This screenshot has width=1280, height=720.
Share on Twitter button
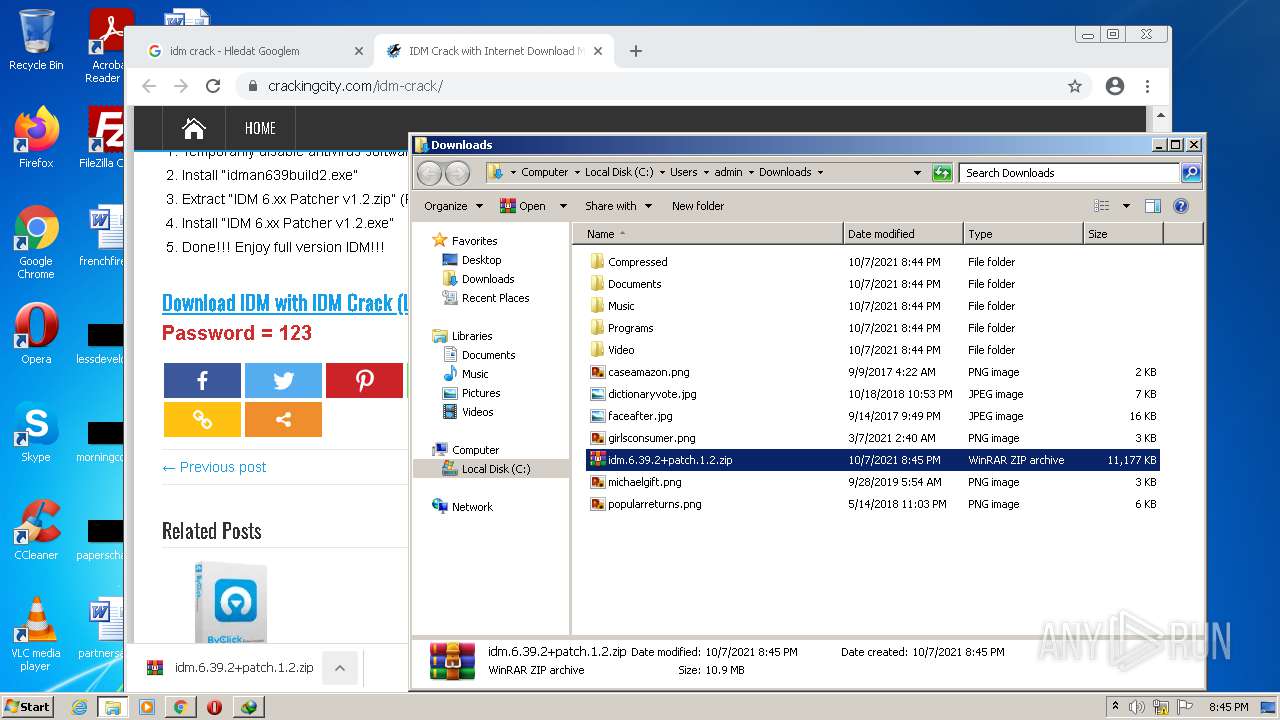click(x=283, y=381)
